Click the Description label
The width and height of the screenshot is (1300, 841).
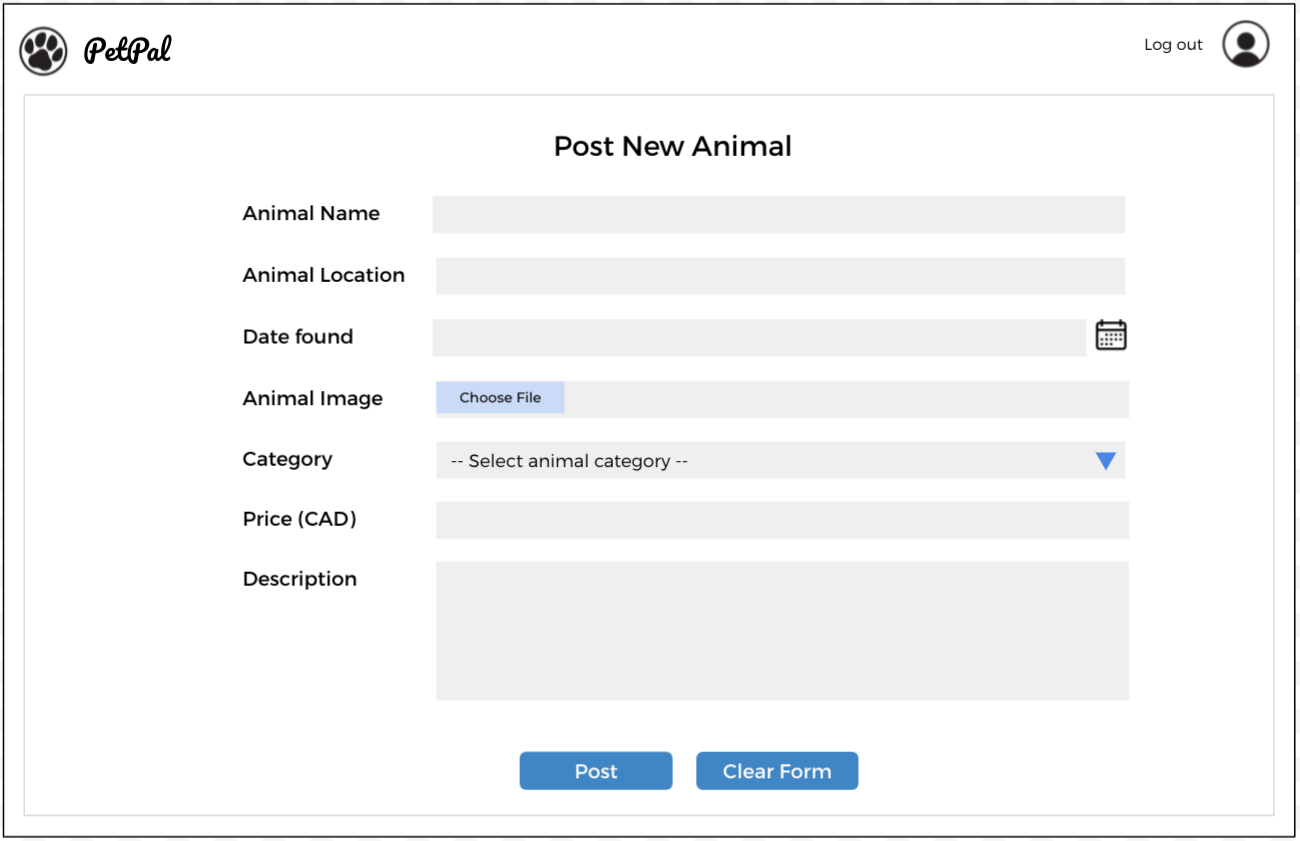300,579
